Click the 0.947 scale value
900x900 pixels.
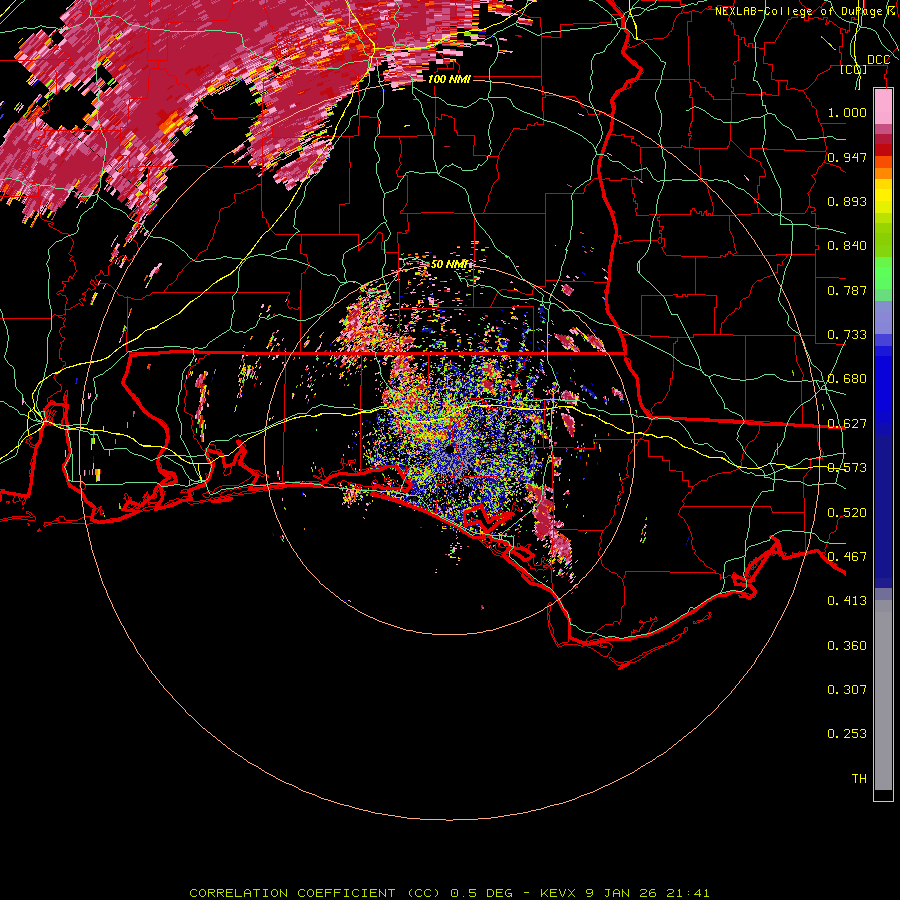pos(847,157)
